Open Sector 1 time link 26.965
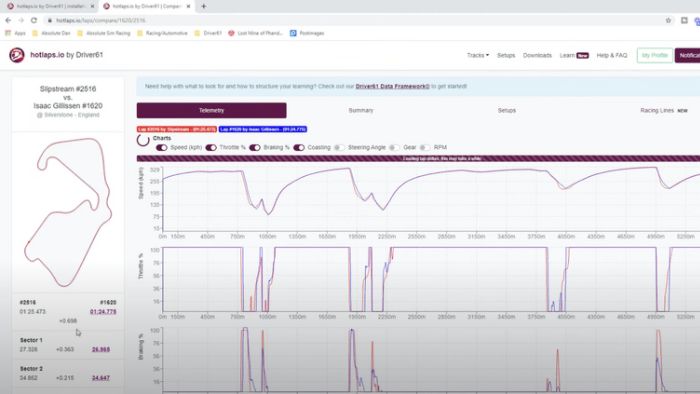Image resolution: width=700 pixels, height=394 pixels. click(101, 349)
